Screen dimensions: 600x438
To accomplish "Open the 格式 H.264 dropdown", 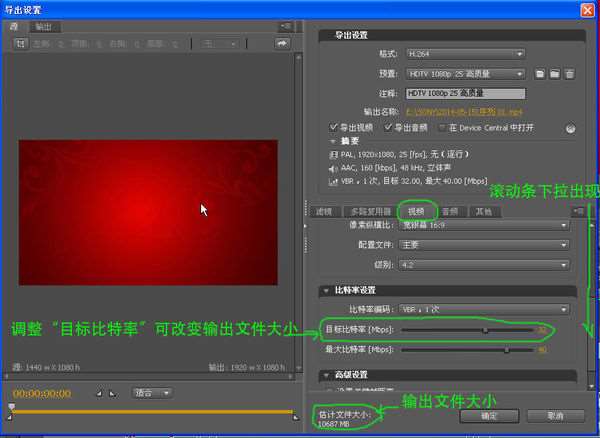I will click(465, 54).
